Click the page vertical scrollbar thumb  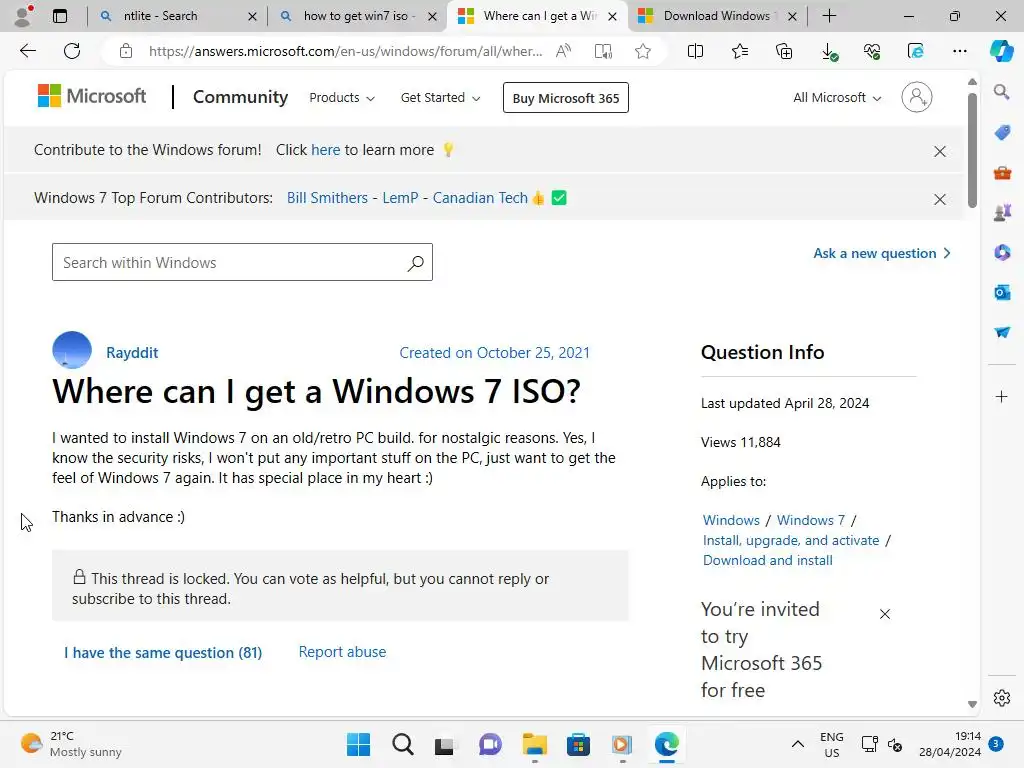972,150
